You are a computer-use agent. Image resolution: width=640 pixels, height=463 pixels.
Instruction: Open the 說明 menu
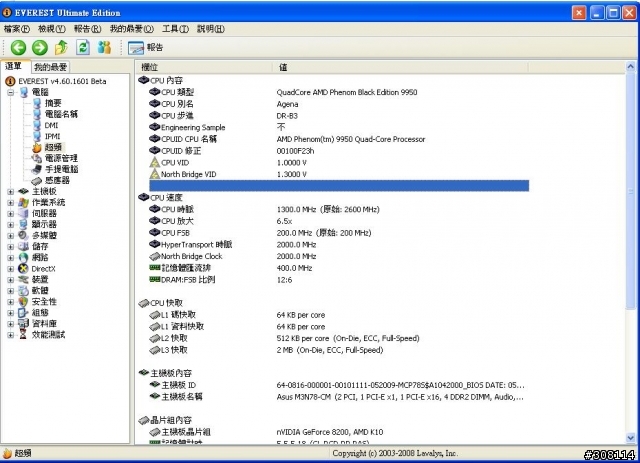coord(211,29)
